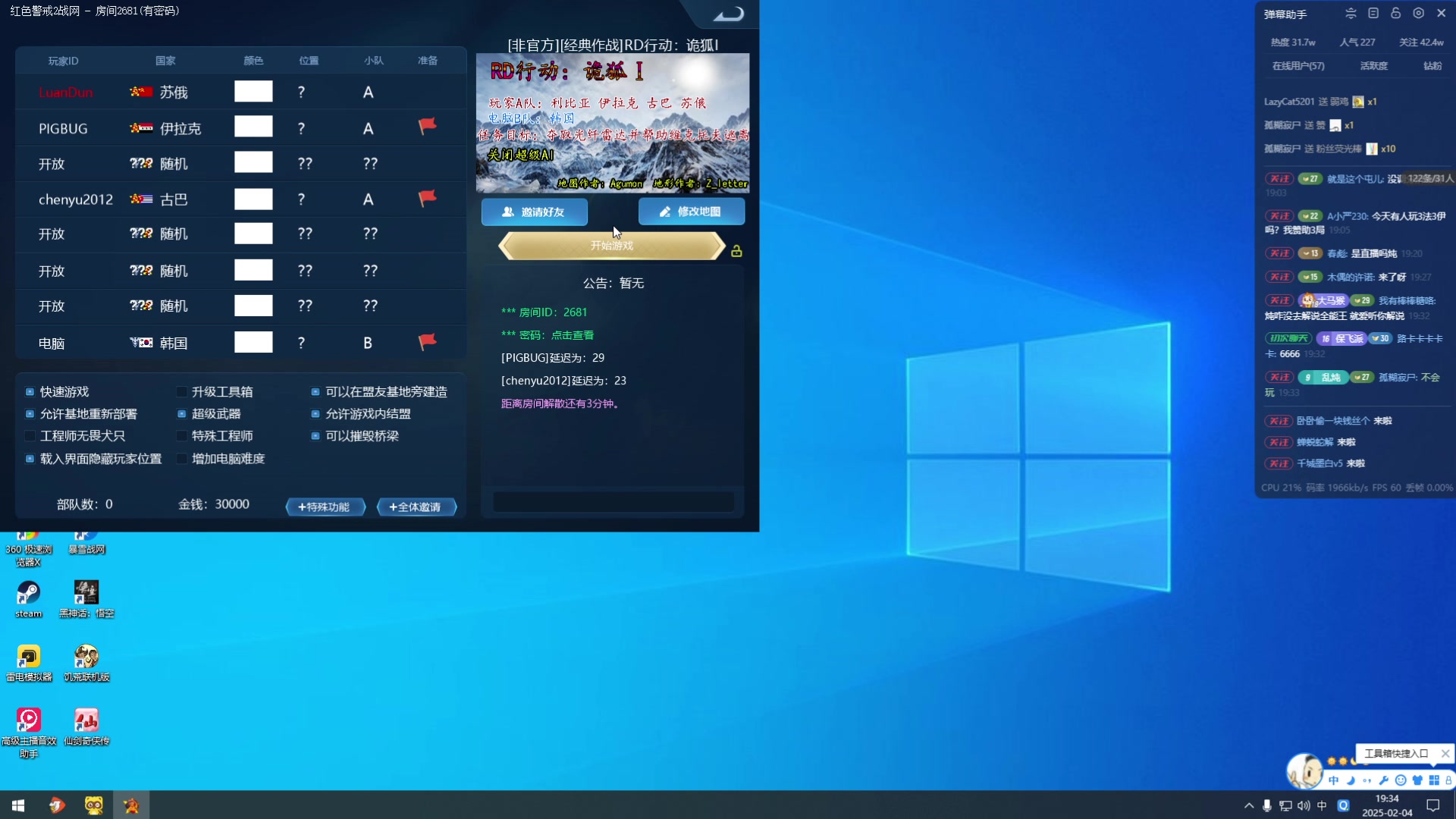Image resolution: width=1456 pixels, height=819 pixels.
Task: Click the white color swatch for LuanDun
Action: pyautogui.click(x=253, y=92)
